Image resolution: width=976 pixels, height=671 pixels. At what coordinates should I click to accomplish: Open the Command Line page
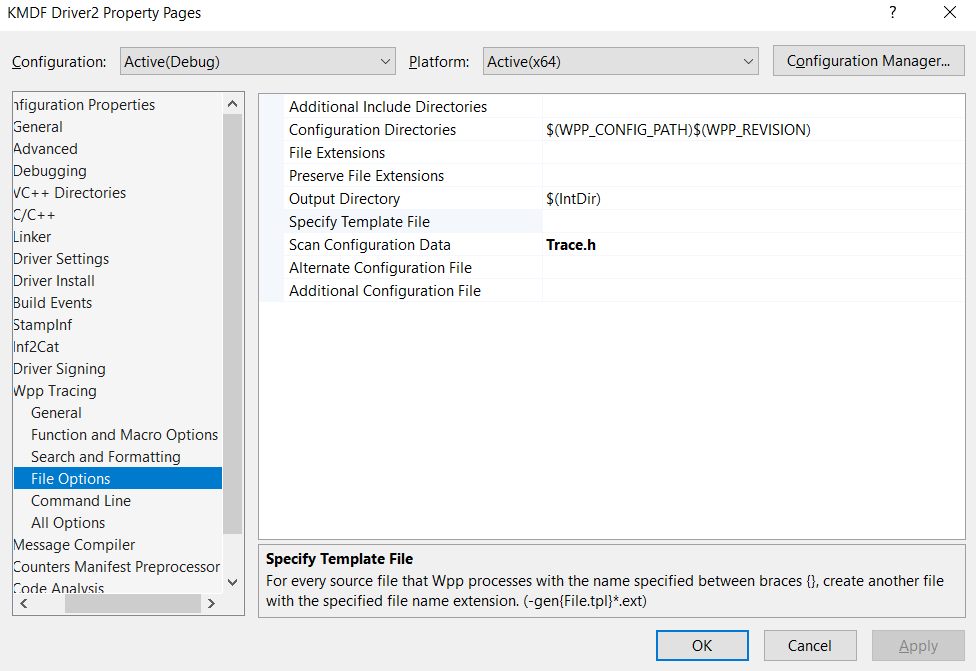click(80, 500)
